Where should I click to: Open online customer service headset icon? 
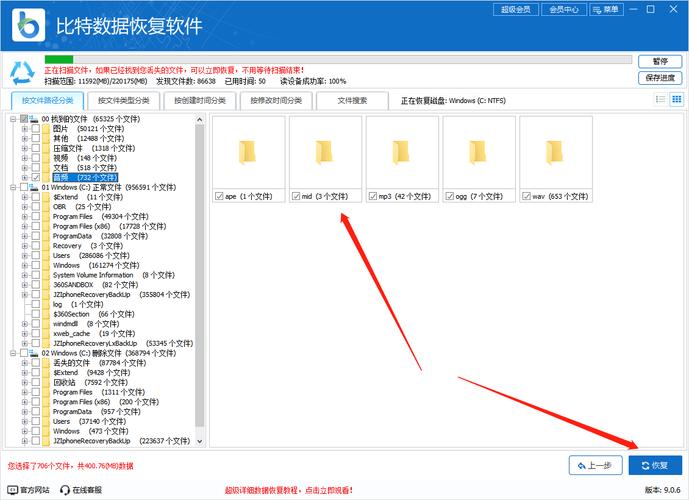(65, 489)
